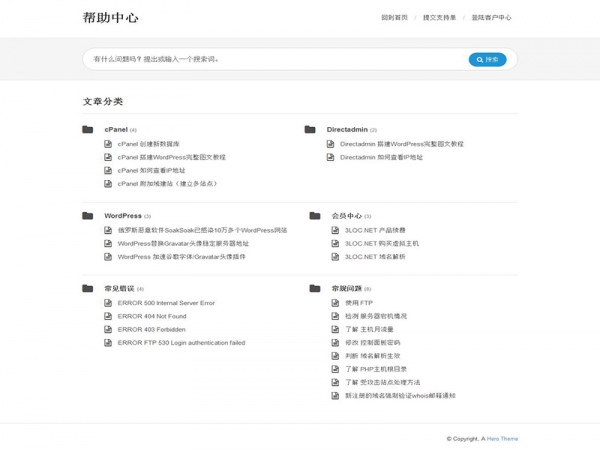Open the 会员中心 category heading
The width and height of the screenshot is (600, 450).
pyautogui.click(x=347, y=216)
